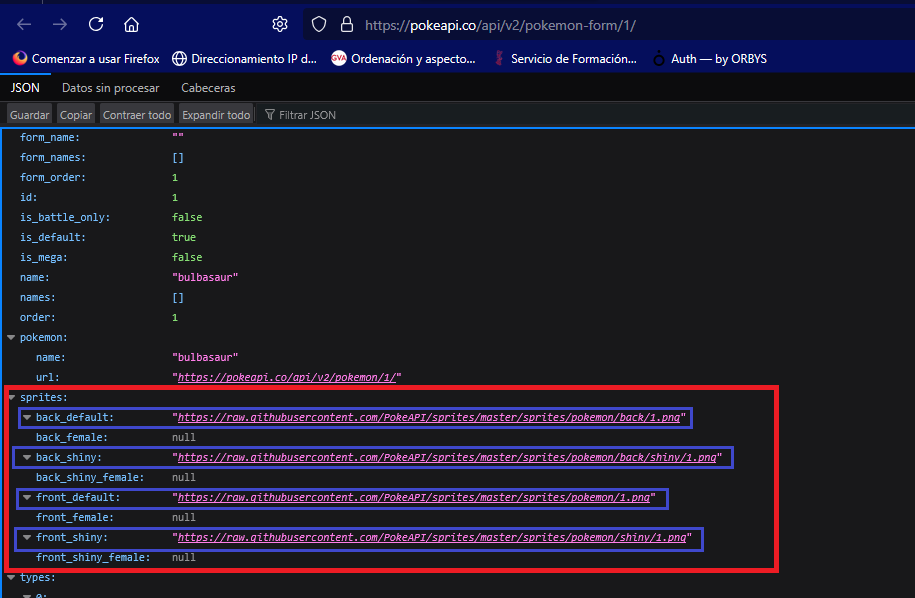Select the form_name key label

(x=50, y=138)
